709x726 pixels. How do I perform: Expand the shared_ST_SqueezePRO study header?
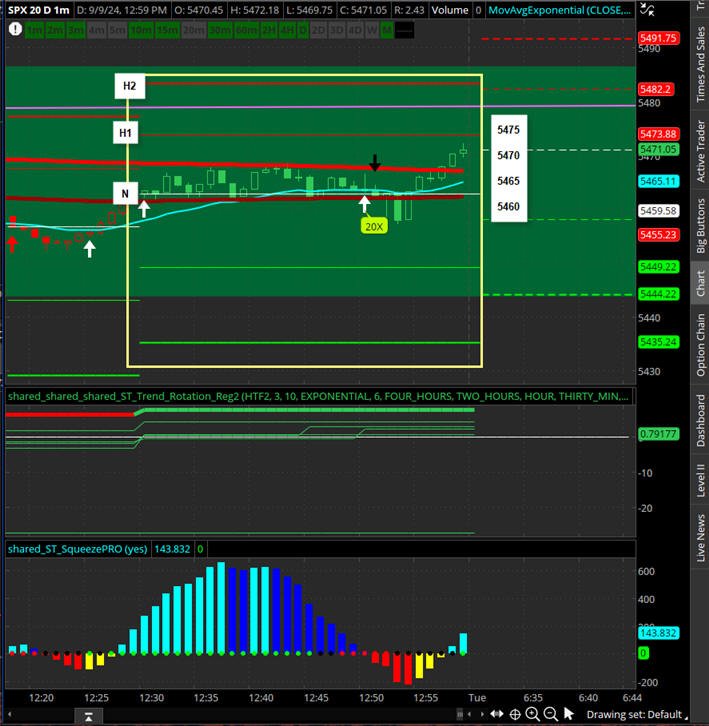(77, 549)
